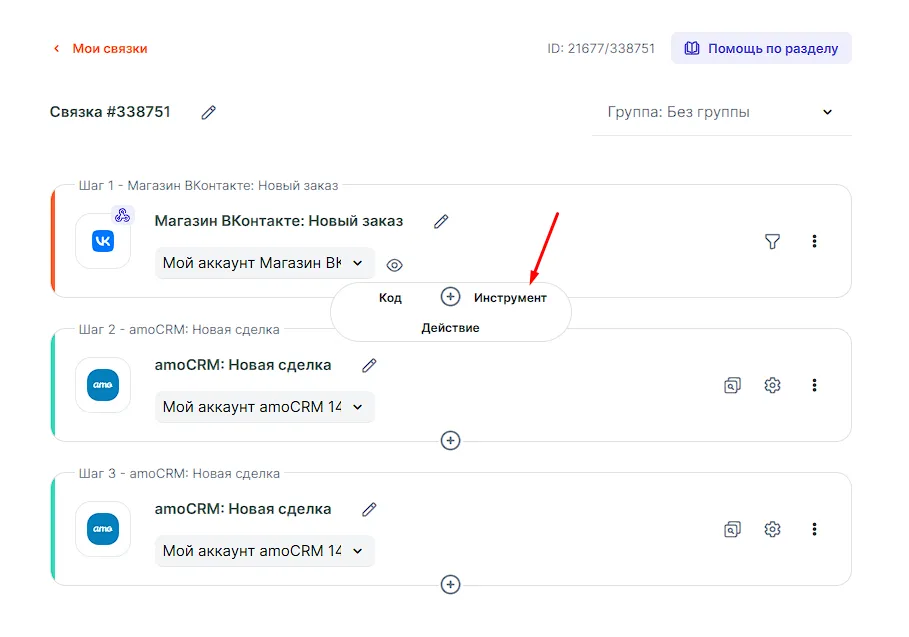The height and width of the screenshot is (637, 909).
Task: Open Step 2 Мой аккаунт amoCRM dropdown
Action: click(264, 407)
